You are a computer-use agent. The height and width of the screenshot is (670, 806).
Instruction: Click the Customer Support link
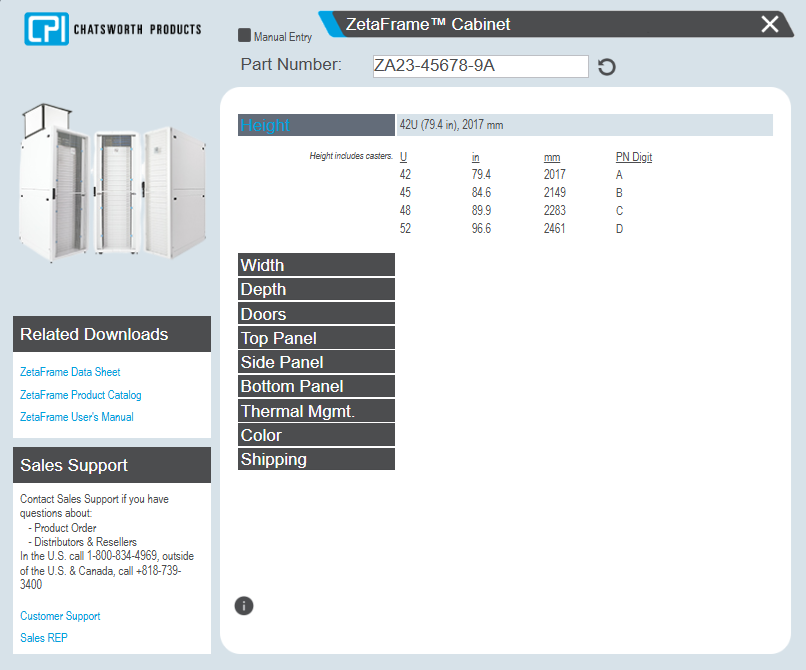pyautogui.click(x=59, y=616)
